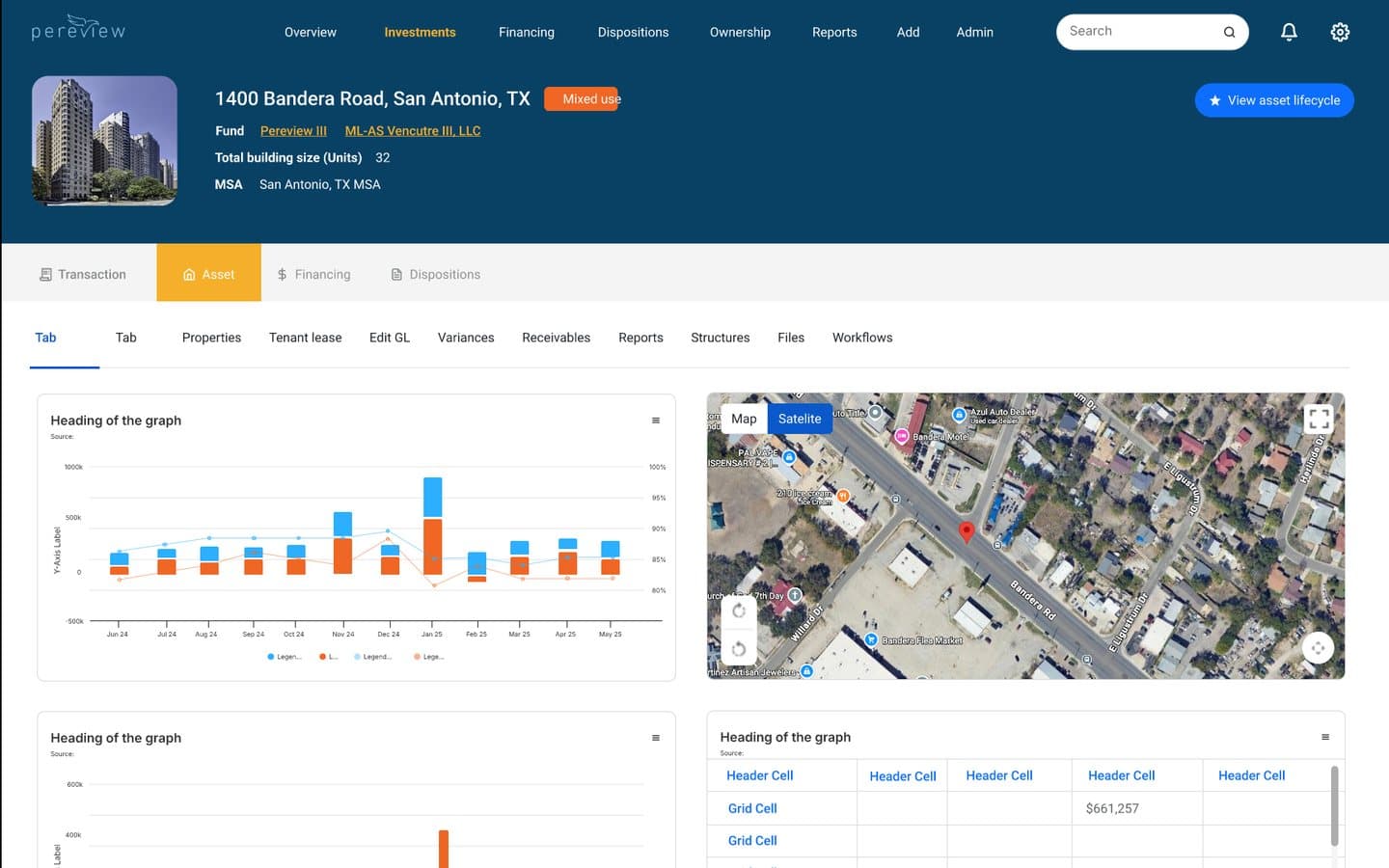
Task: Click the Search input field
Action: point(1153,32)
